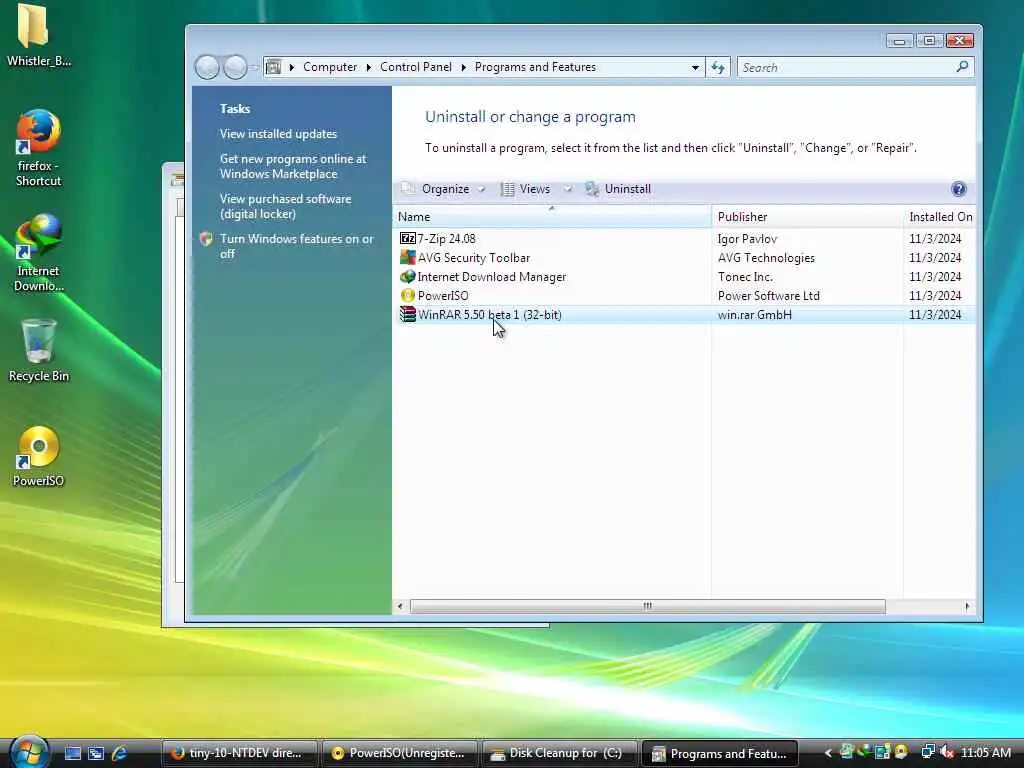Click the refresh icon beside the address bar
This screenshot has width=1024, height=768.
(x=718, y=67)
